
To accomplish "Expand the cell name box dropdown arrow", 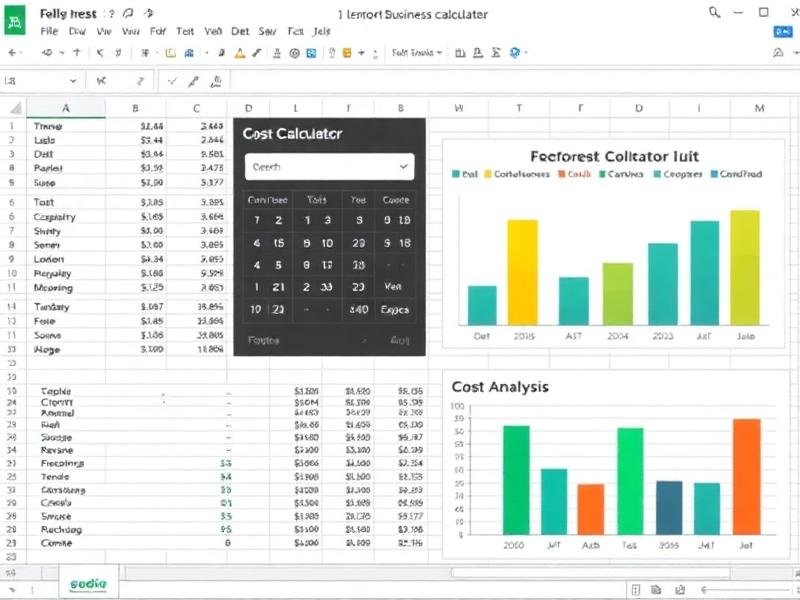I will (x=73, y=81).
